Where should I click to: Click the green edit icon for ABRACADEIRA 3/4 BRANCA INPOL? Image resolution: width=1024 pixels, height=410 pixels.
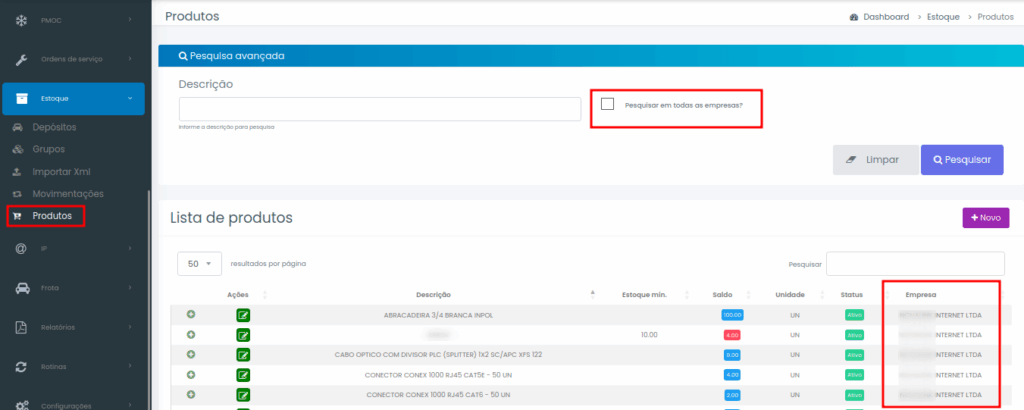(x=243, y=315)
